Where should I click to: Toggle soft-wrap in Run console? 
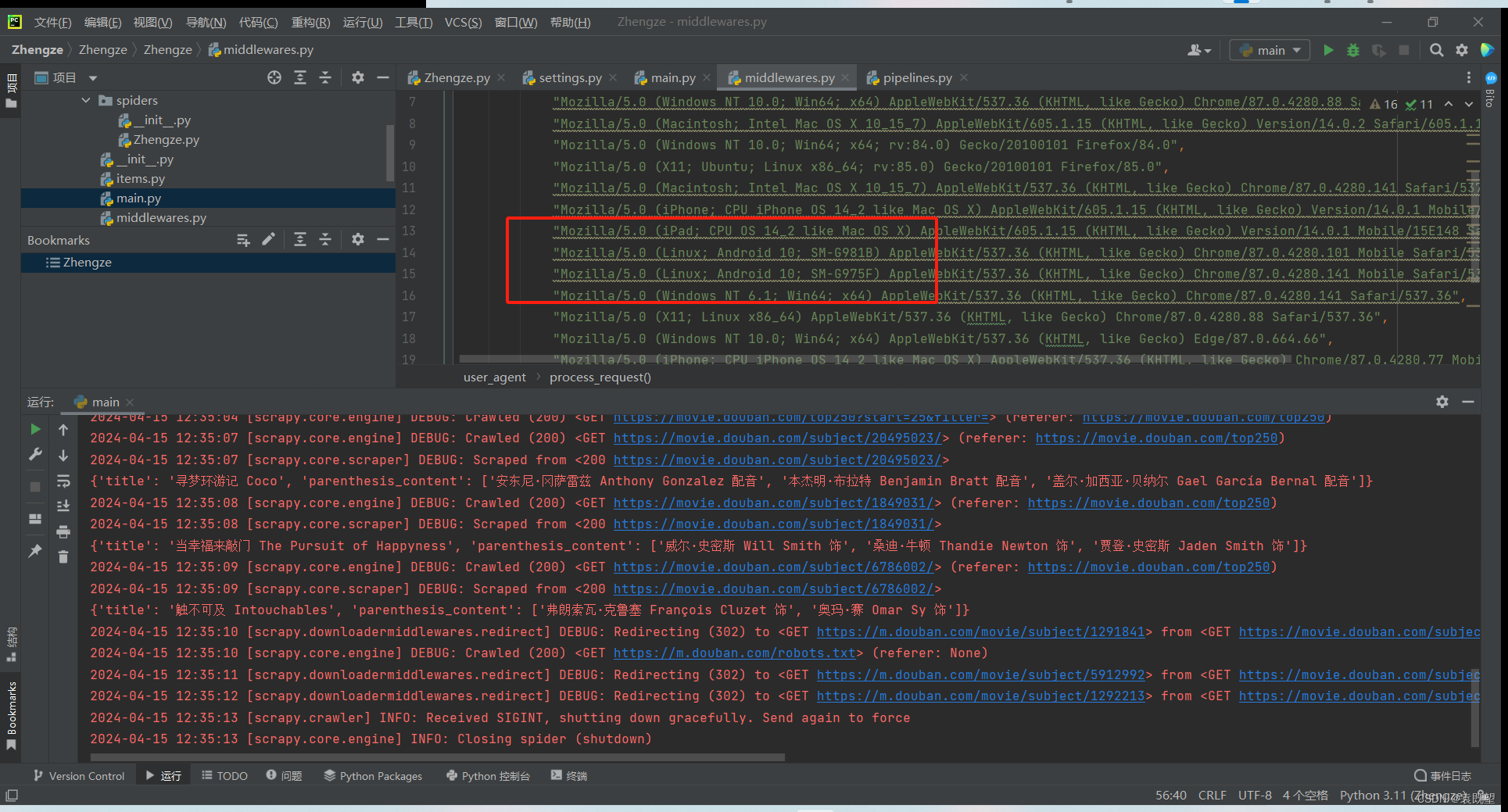[x=63, y=481]
